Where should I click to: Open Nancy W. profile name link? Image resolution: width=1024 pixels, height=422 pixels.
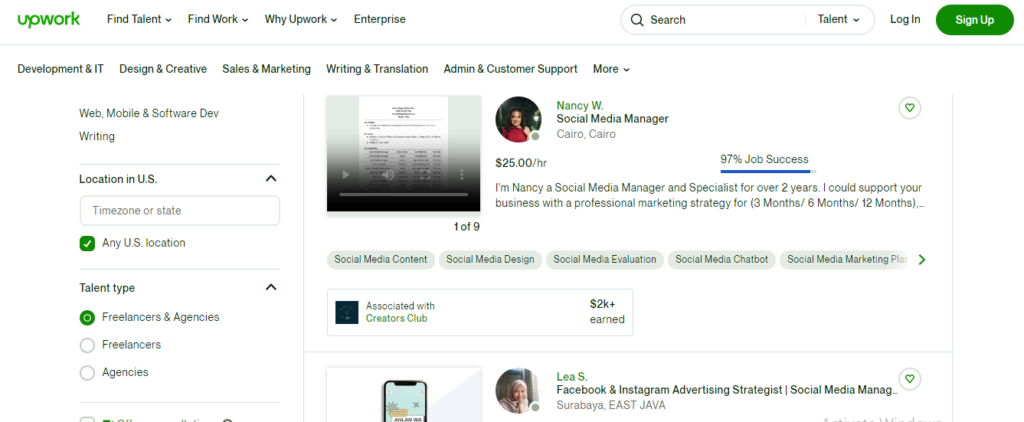click(579, 106)
